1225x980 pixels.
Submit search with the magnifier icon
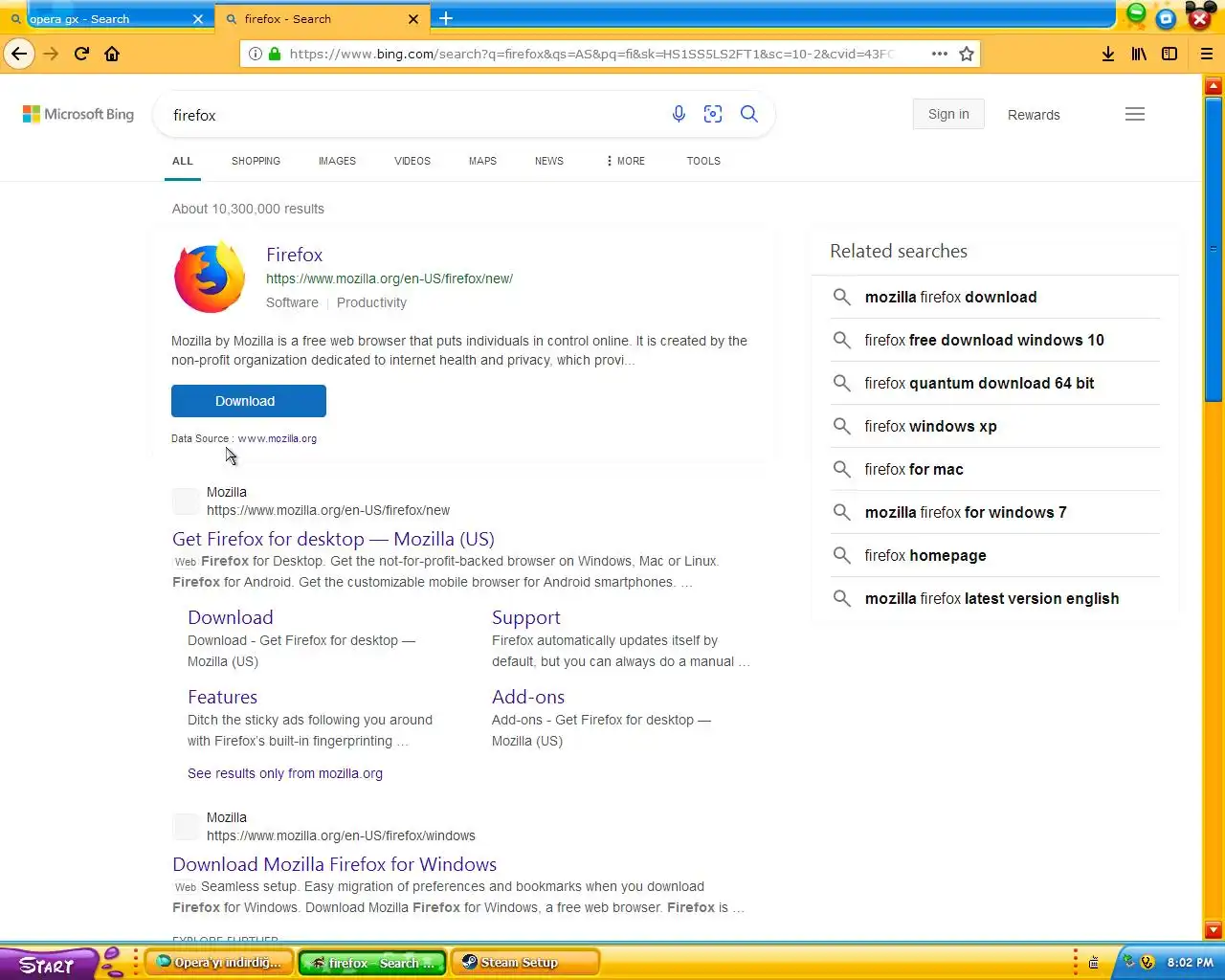pyautogui.click(x=749, y=114)
